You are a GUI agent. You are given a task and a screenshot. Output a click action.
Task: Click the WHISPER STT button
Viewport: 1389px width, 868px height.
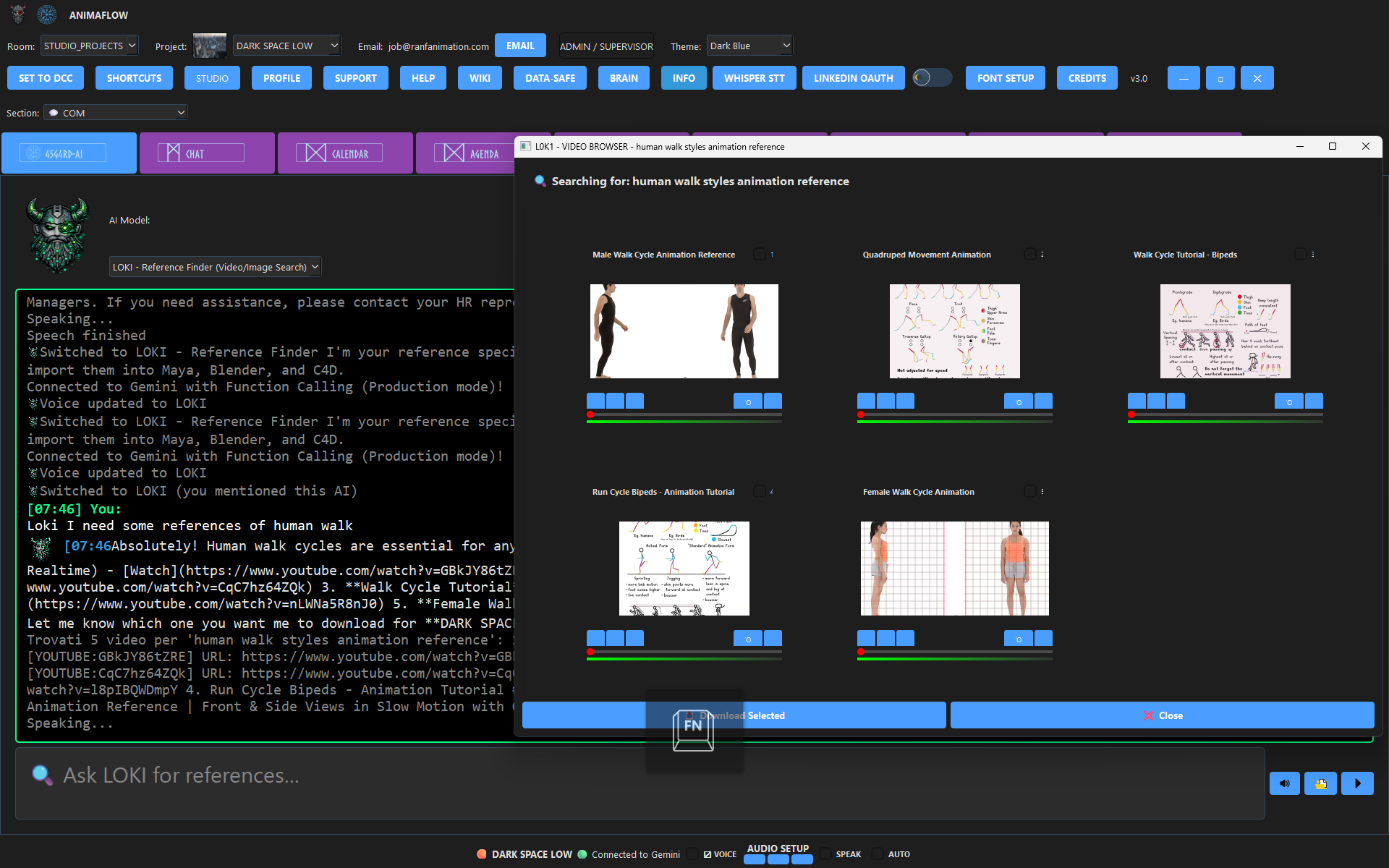point(754,78)
